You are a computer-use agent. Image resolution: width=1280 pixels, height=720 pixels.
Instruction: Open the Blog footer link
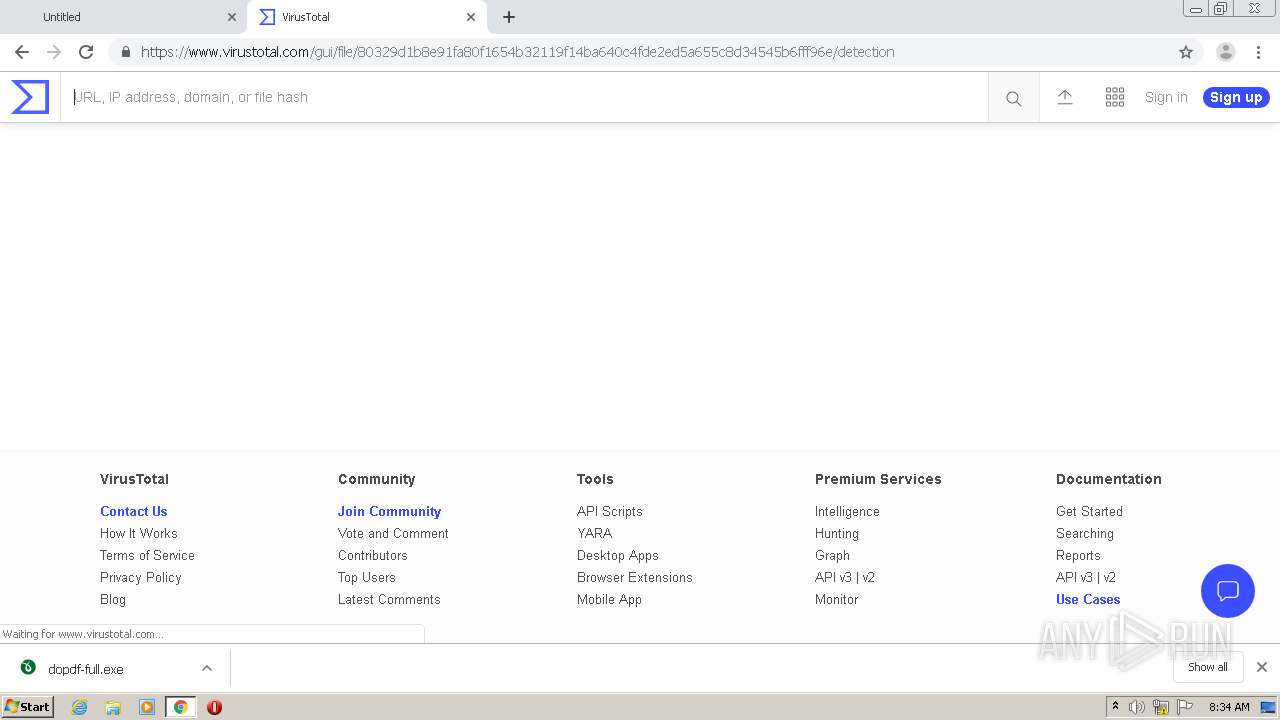point(113,599)
